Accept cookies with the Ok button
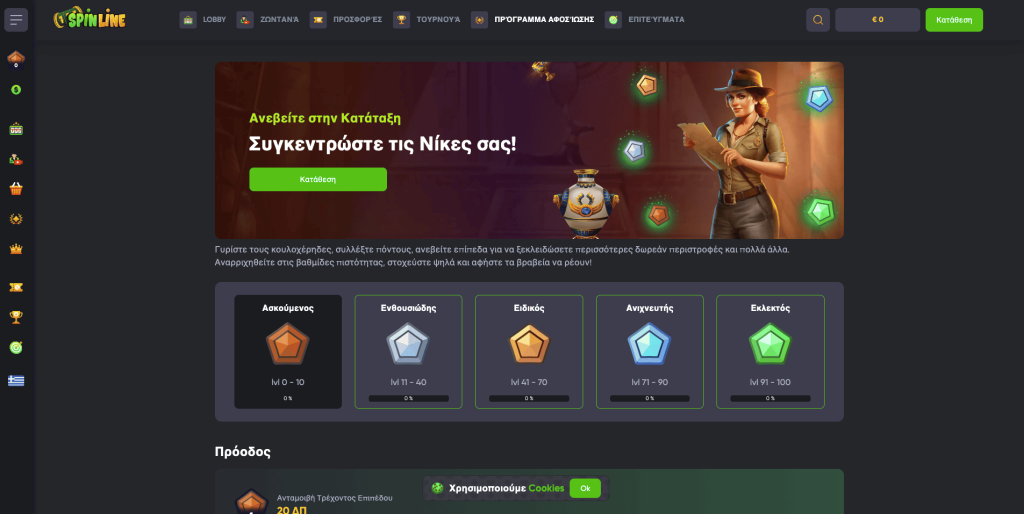1024x514 pixels. (x=585, y=488)
